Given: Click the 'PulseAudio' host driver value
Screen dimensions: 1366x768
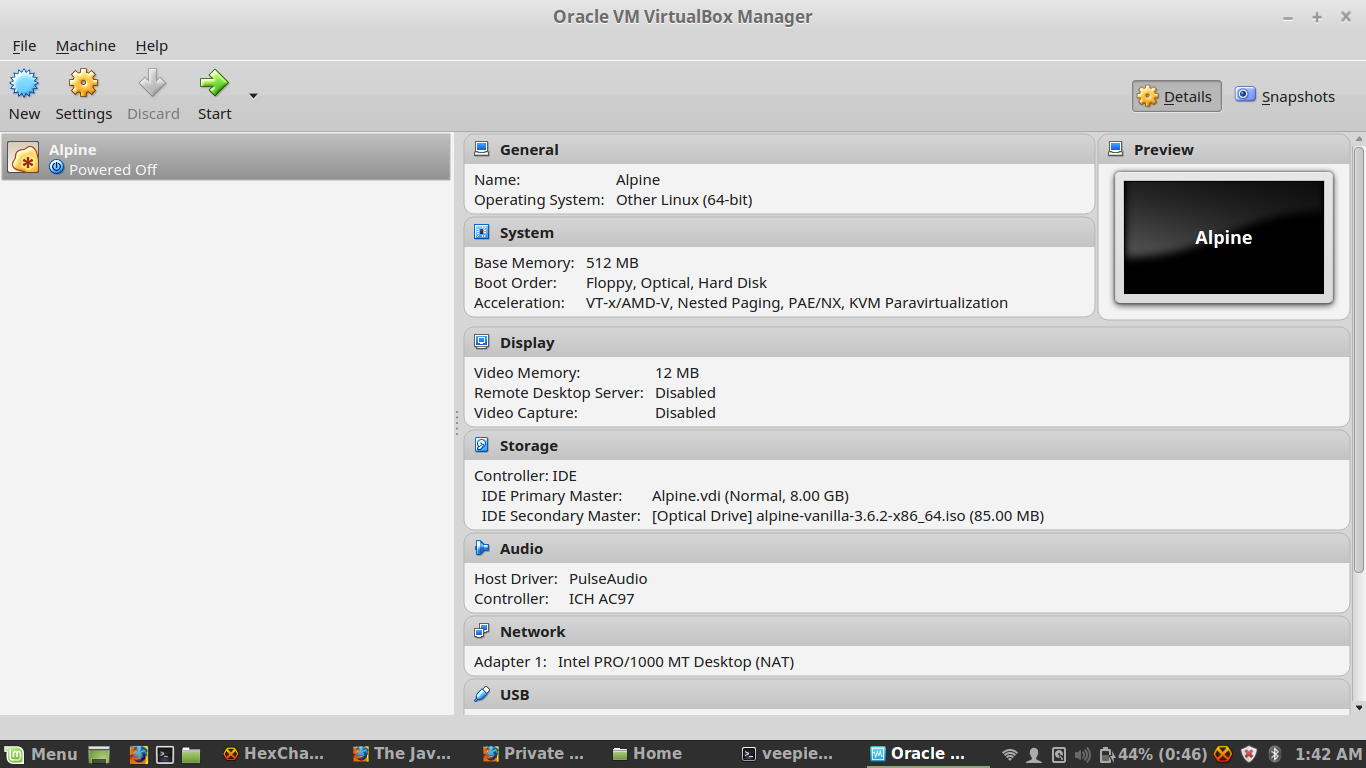Looking at the screenshot, I should pos(608,579).
